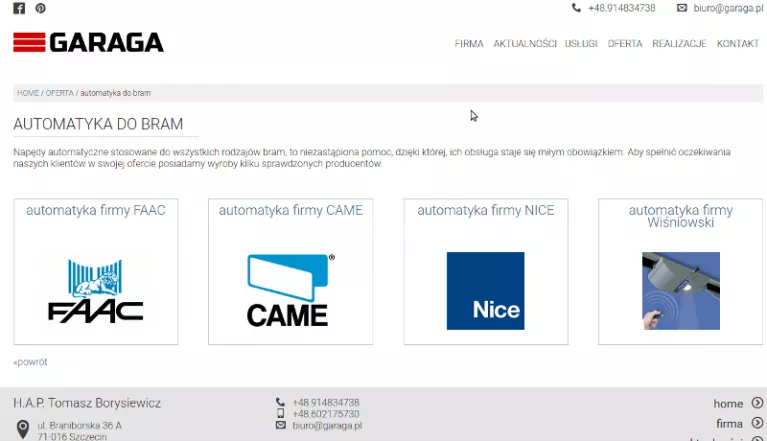Open the automatyka firmy NICE title
Viewport: 767px width, 441px height.
[486, 210]
